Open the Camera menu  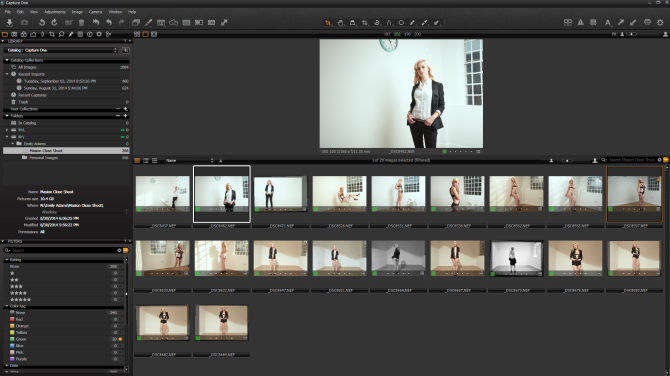[95, 12]
